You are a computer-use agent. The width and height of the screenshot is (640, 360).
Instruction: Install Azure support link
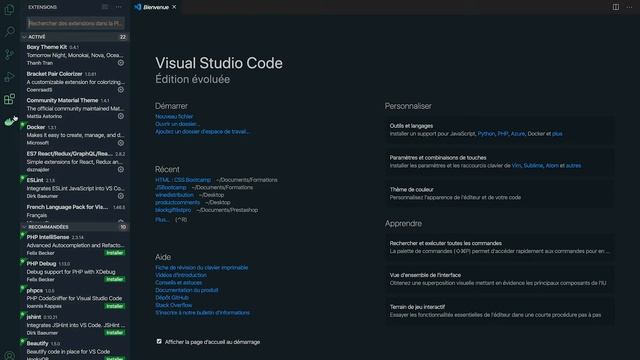pyautogui.click(x=518, y=134)
